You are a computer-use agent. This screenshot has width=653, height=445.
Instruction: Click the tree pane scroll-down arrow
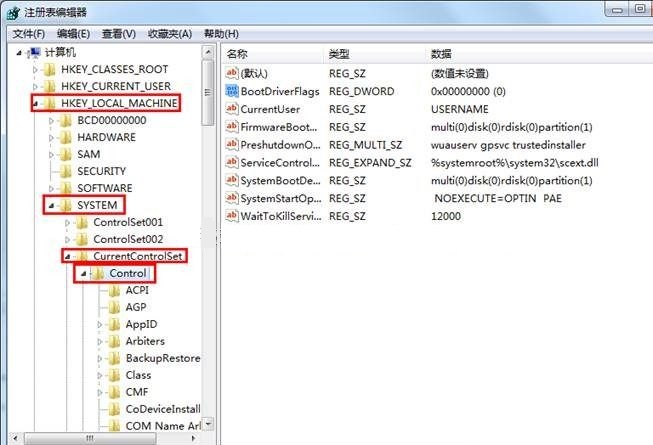pyautogui.click(x=209, y=424)
